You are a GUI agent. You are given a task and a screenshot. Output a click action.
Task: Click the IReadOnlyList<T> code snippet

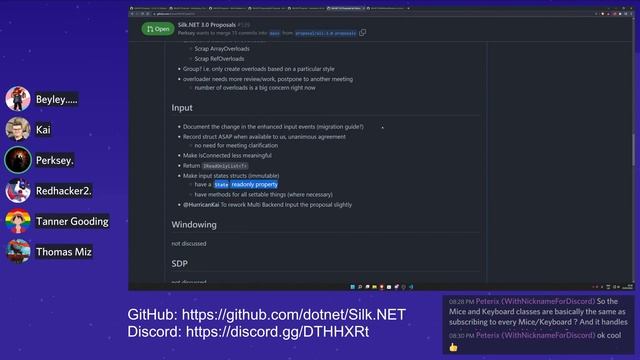[225, 166]
